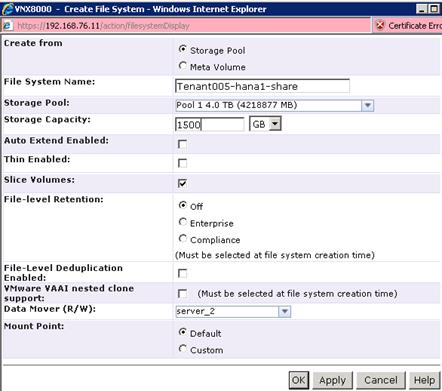Click the 'Create from' label
This screenshot has height=391, width=442.
coord(33,43)
